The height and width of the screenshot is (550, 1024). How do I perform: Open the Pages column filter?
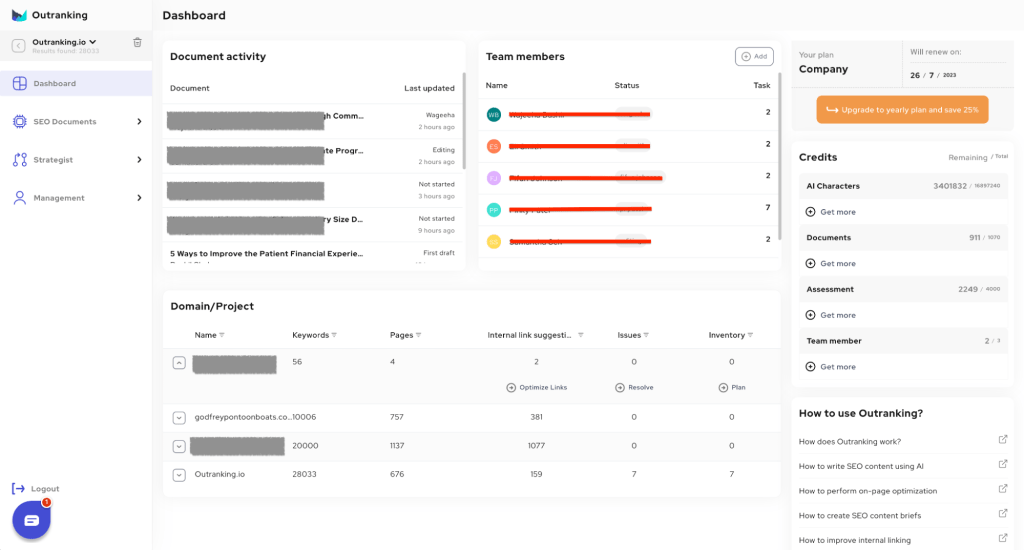[x=419, y=335]
